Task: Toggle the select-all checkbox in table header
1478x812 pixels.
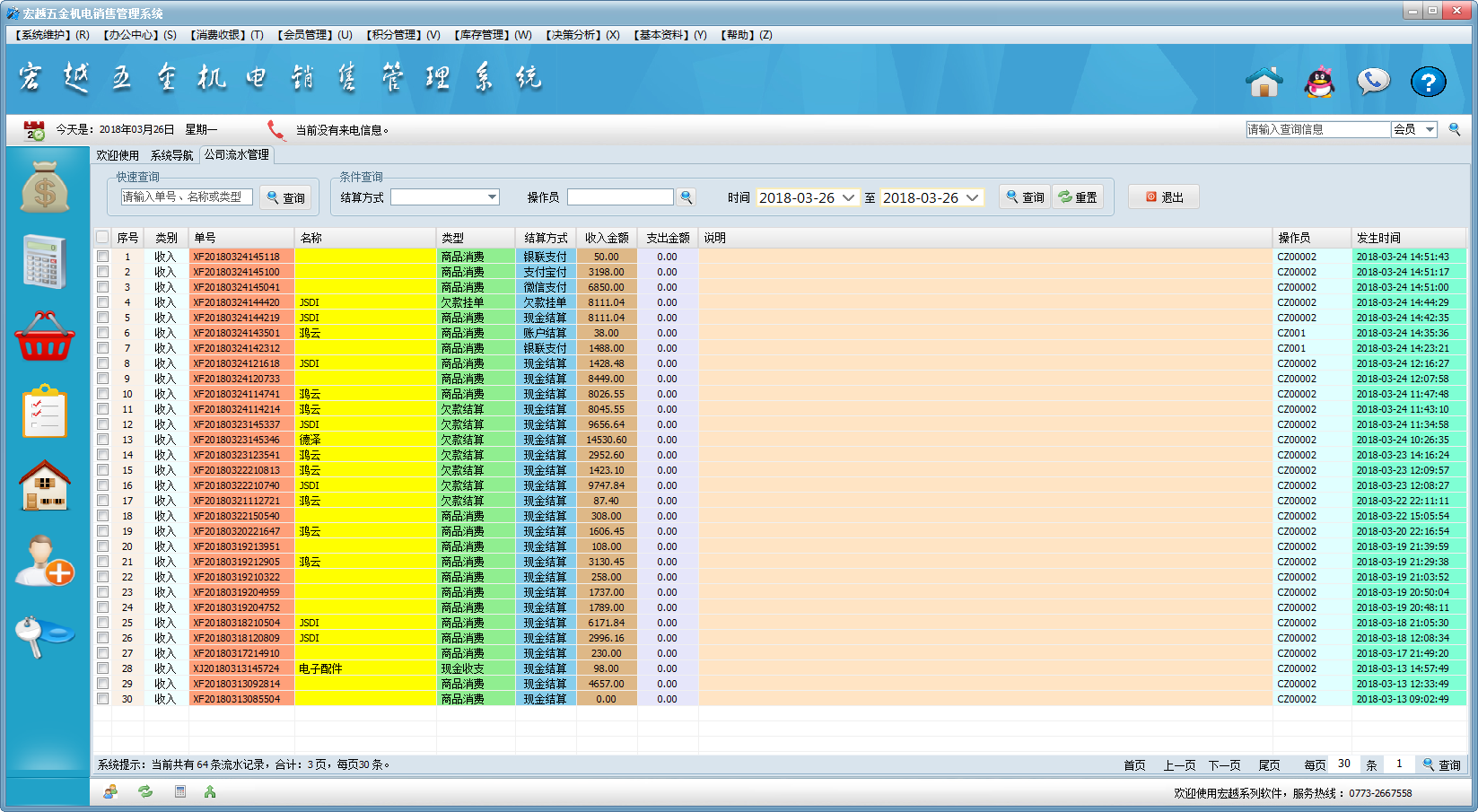Action: pyautogui.click(x=102, y=238)
